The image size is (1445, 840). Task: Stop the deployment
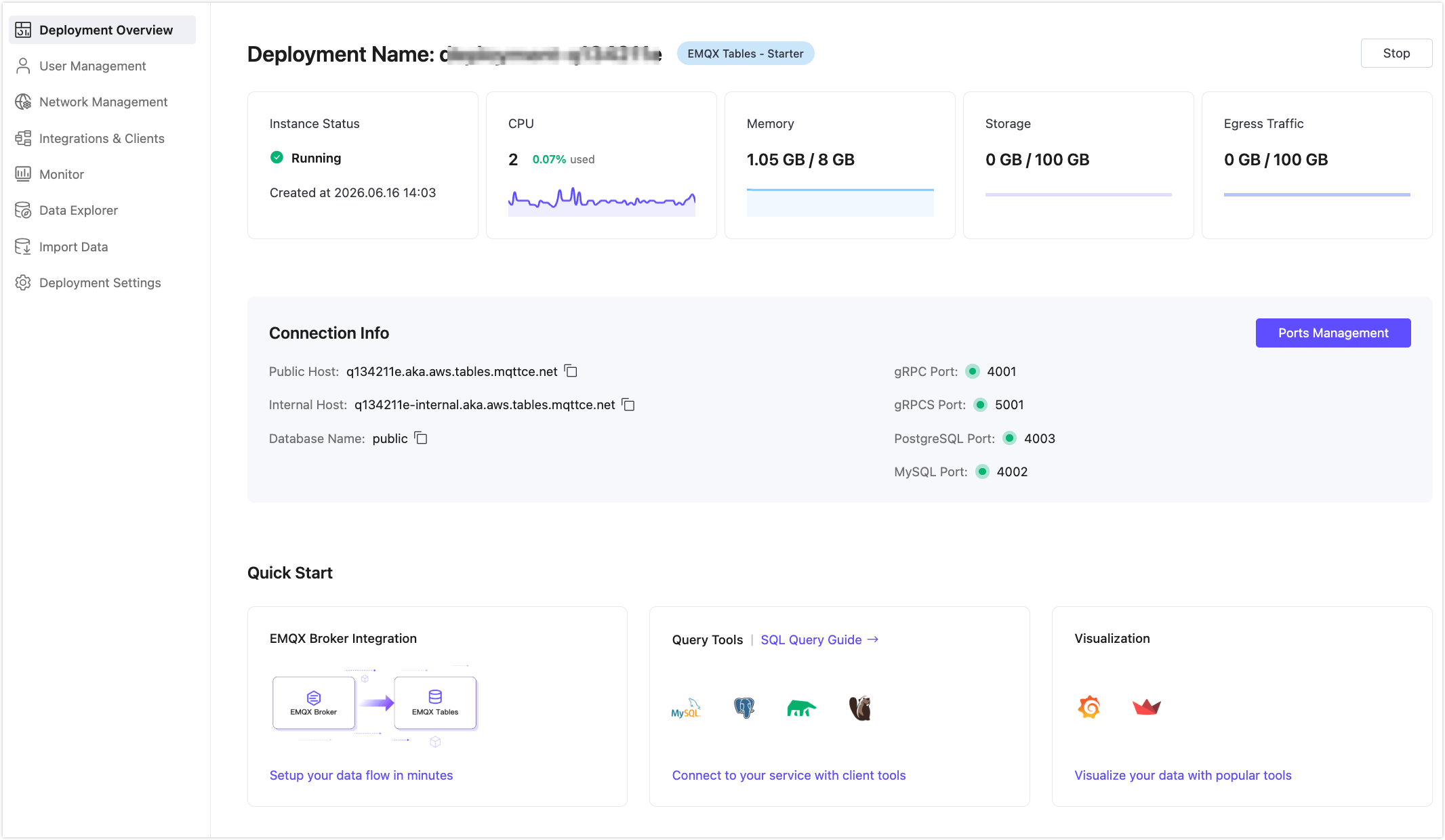(x=1396, y=53)
